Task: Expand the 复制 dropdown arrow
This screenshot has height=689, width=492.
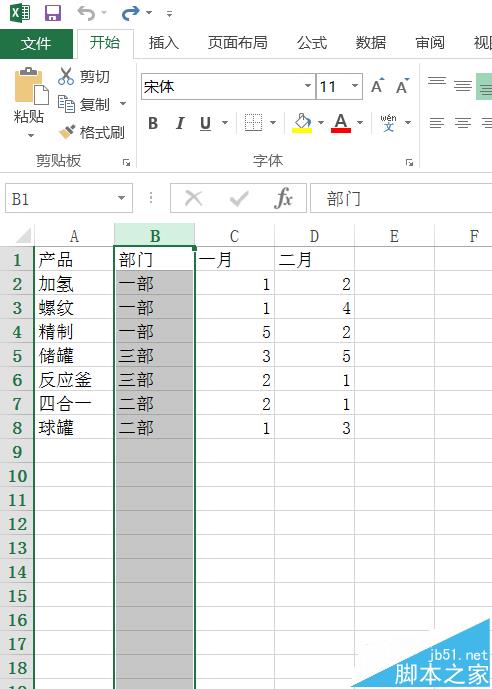Action: (x=123, y=104)
